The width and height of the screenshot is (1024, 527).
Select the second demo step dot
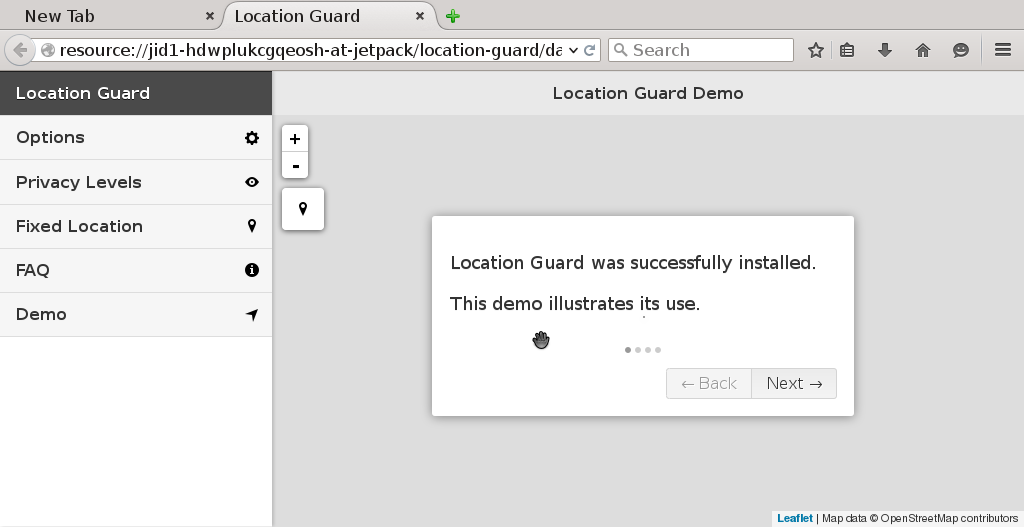point(638,350)
